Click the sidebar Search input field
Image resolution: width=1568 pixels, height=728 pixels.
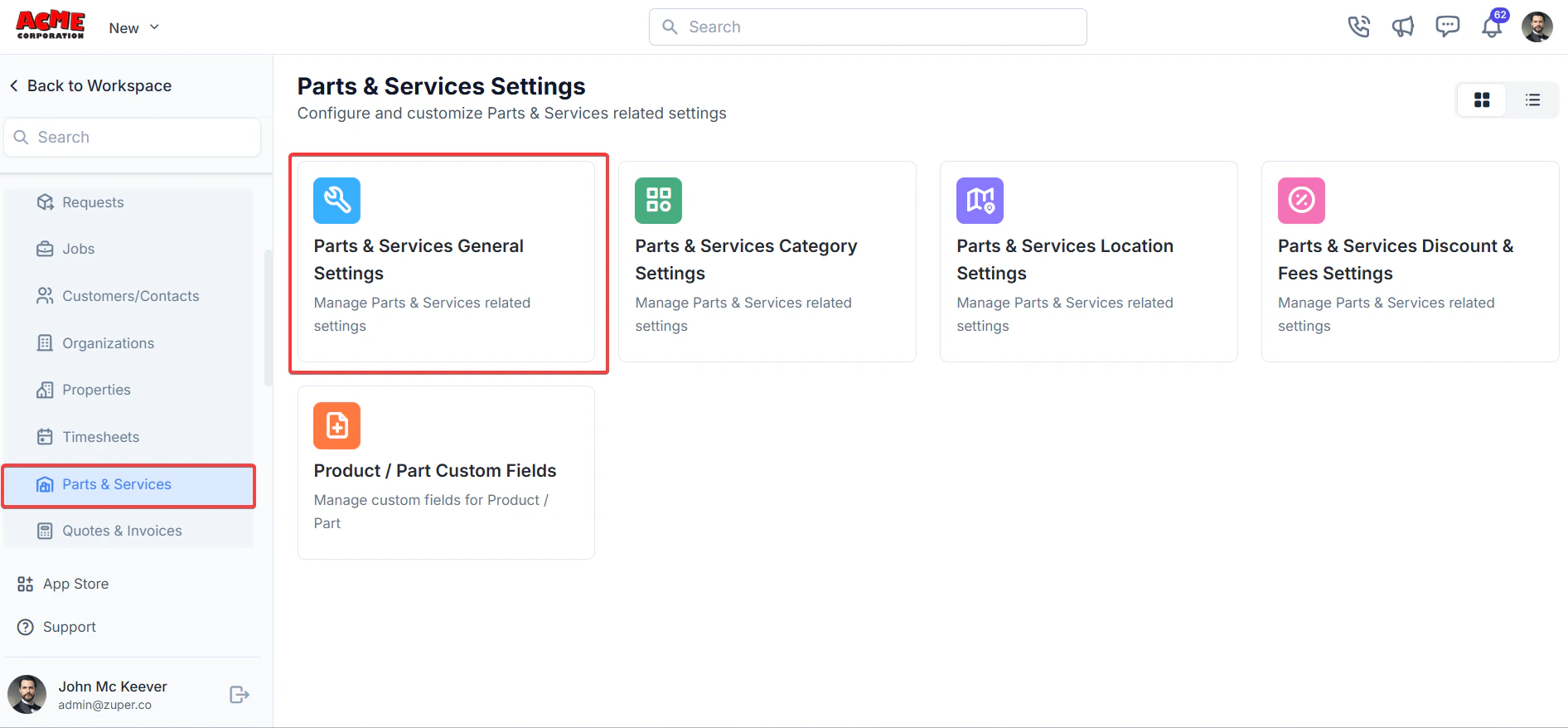pos(133,138)
